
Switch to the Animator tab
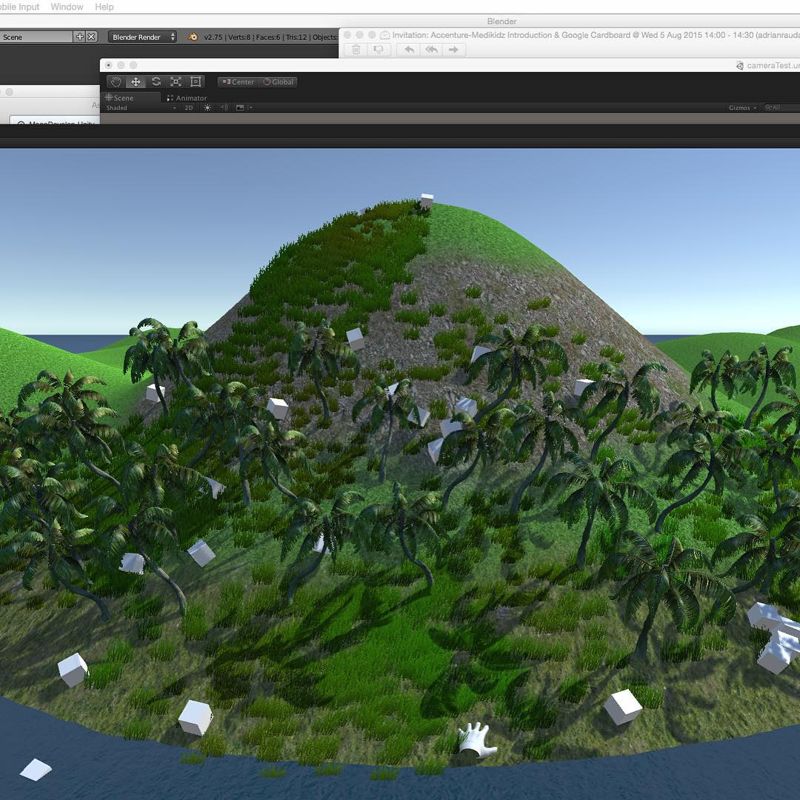coord(187,98)
